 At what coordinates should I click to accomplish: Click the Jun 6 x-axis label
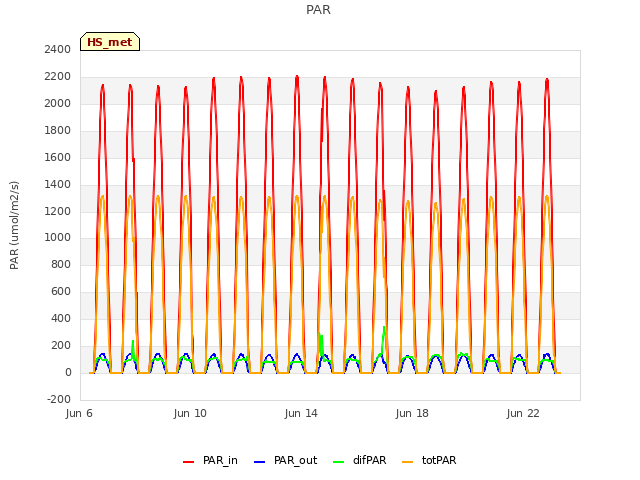[79, 413]
